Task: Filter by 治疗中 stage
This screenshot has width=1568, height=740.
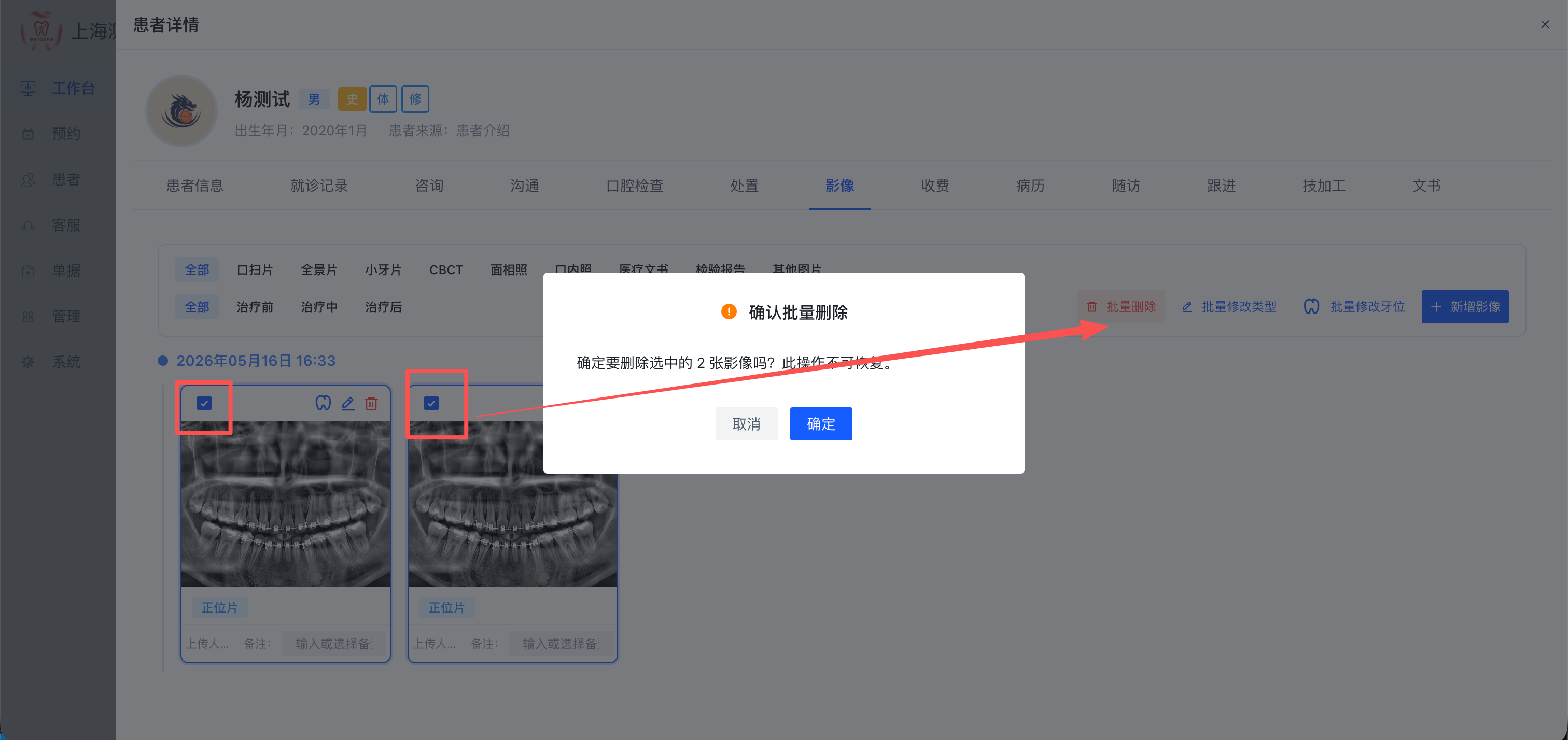Action: click(x=319, y=307)
